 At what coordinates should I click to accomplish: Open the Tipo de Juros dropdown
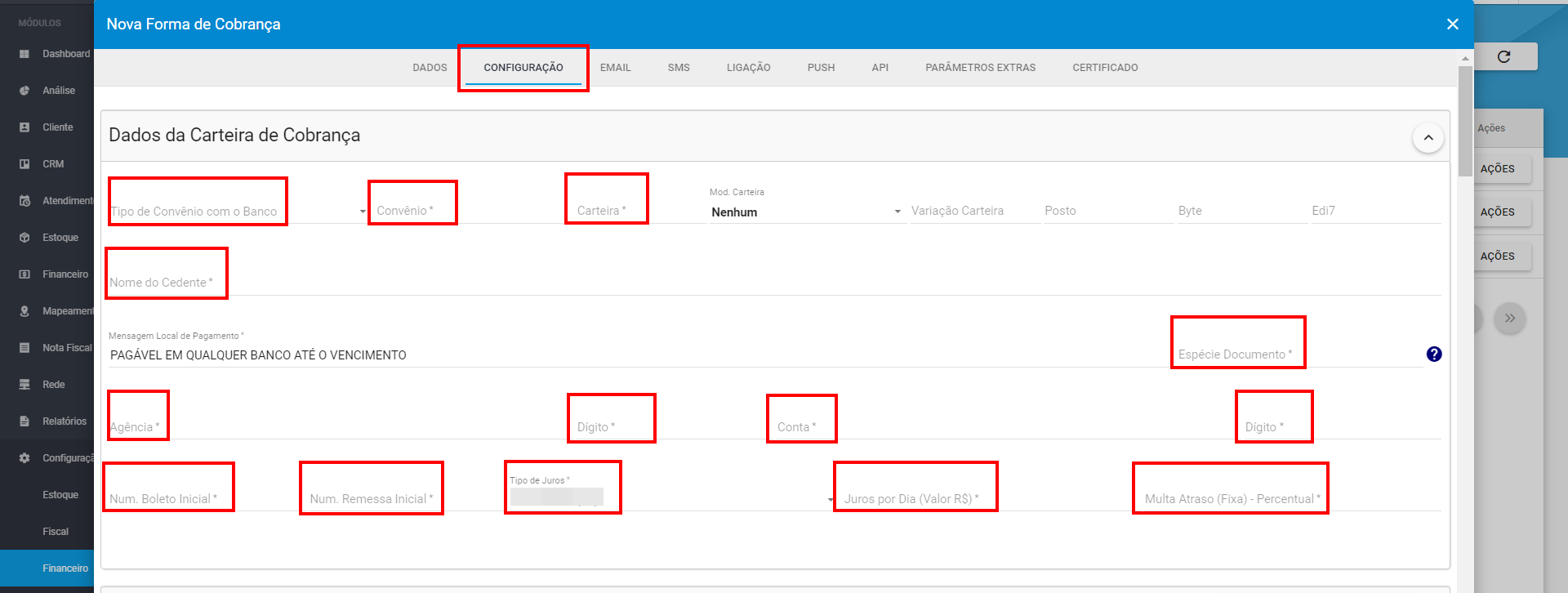[x=671, y=497]
